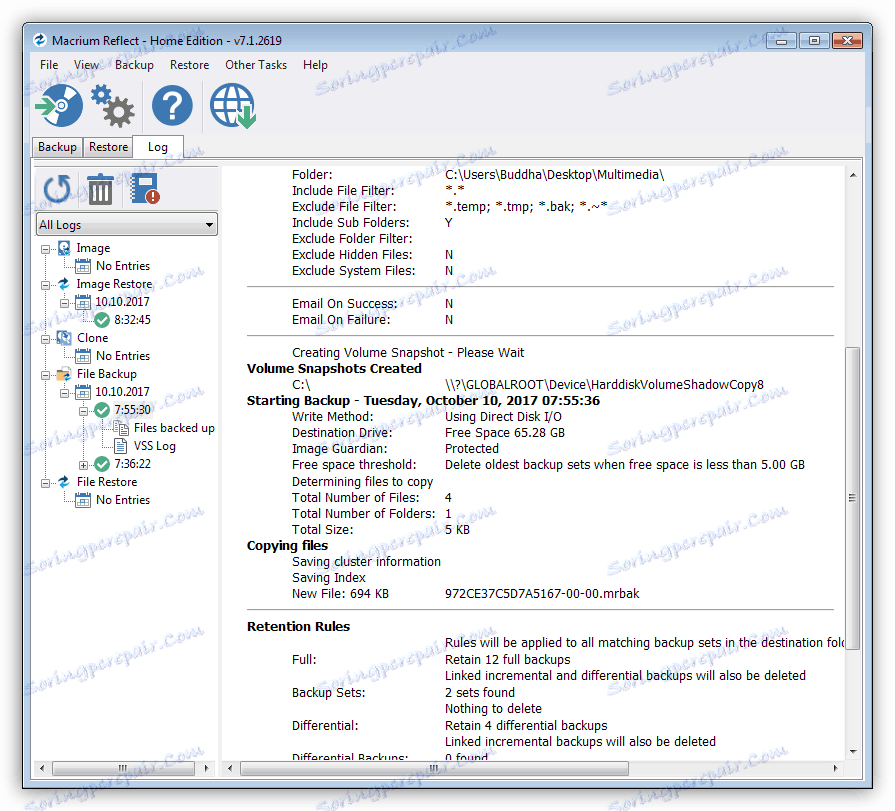Viewport: 895px width, 811px height.
Task: Collapse the 7:55:30 log entry
Action: click(x=83, y=411)
